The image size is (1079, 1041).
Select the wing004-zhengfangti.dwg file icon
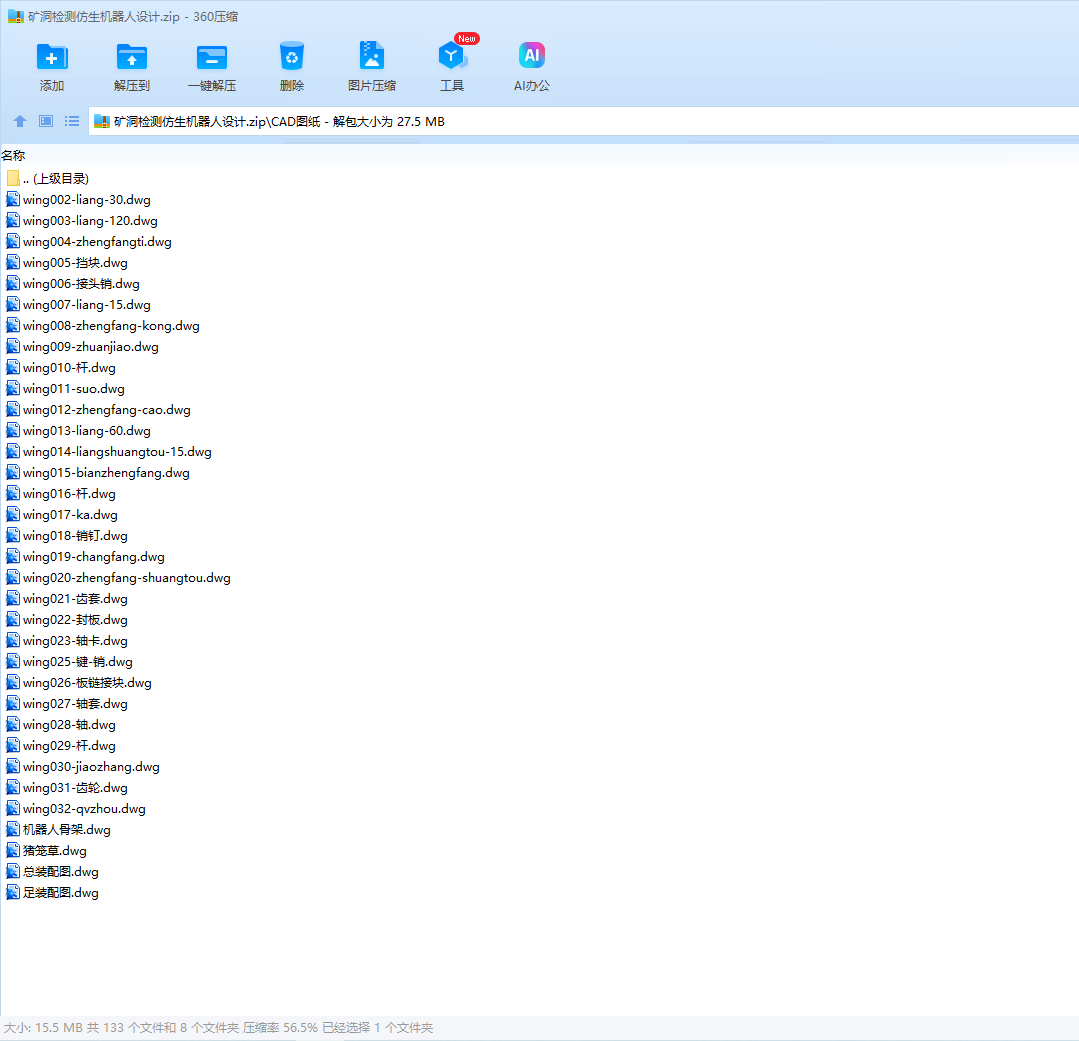(x=13, y=242)
